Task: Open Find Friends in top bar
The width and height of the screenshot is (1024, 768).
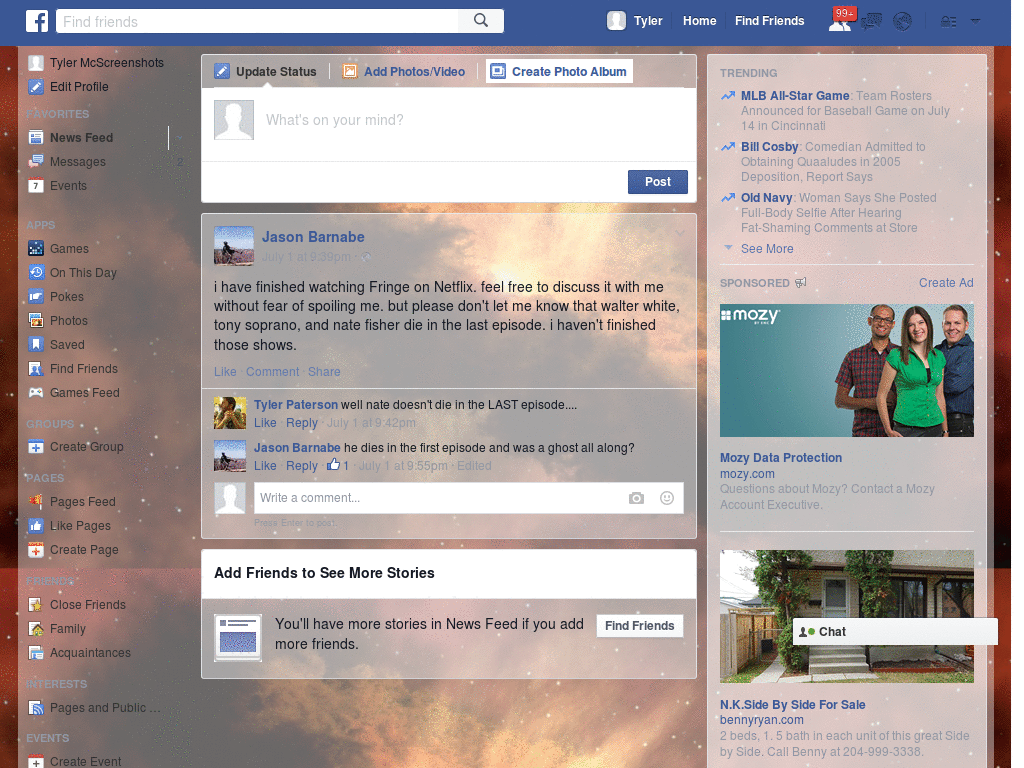Action: (769, 21)
